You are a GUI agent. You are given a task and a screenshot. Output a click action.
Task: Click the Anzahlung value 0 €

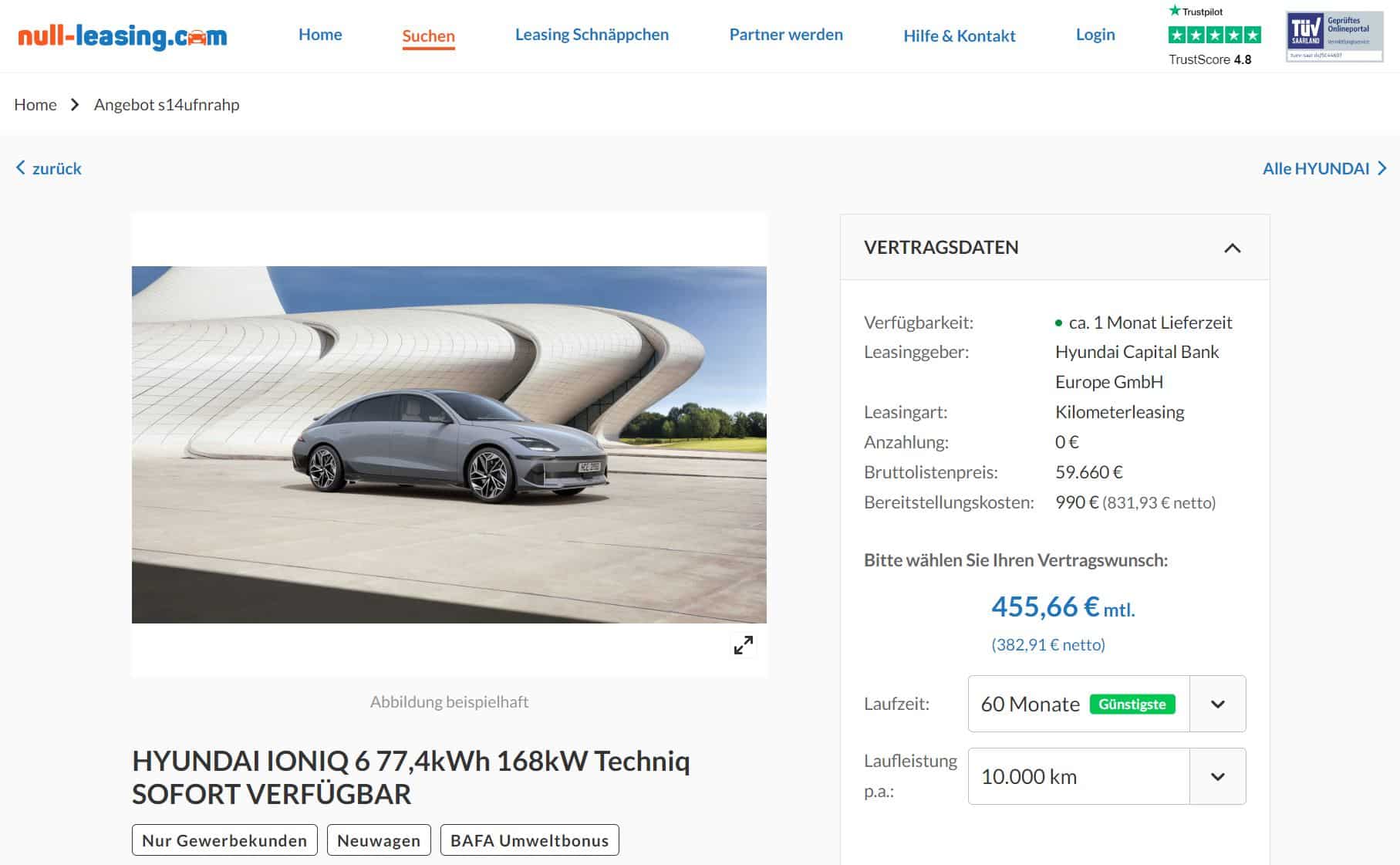[1067, 442]
